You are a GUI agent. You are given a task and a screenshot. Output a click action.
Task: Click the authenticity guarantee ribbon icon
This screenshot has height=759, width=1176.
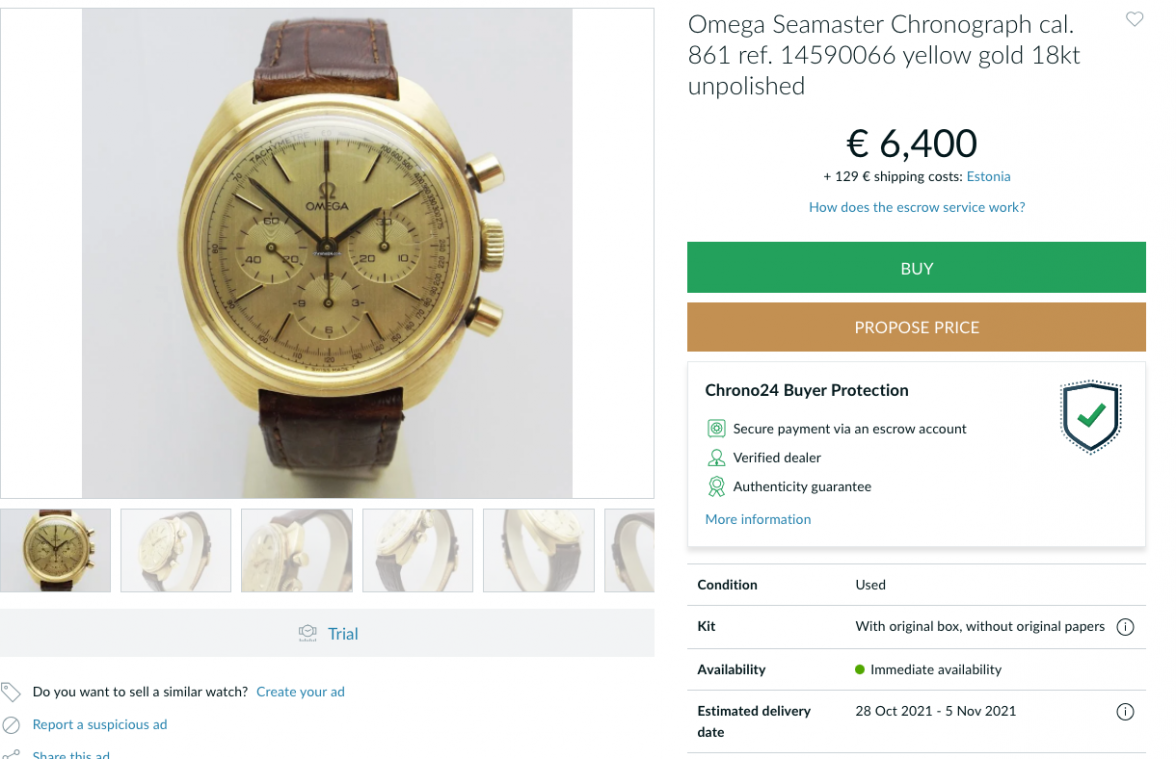click(716, 487)
